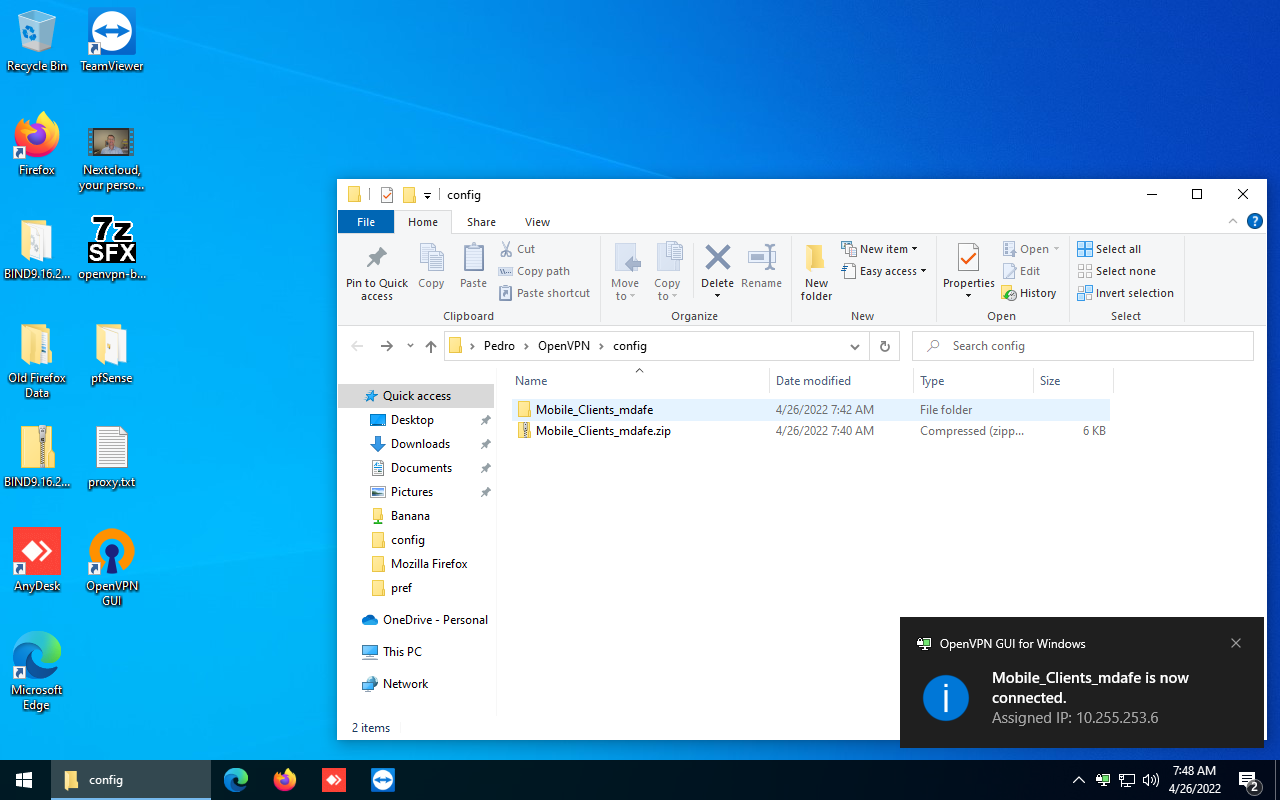Open Properties from the ribbon
This screenshot has width=1280, height=800.
click(968, 260)
